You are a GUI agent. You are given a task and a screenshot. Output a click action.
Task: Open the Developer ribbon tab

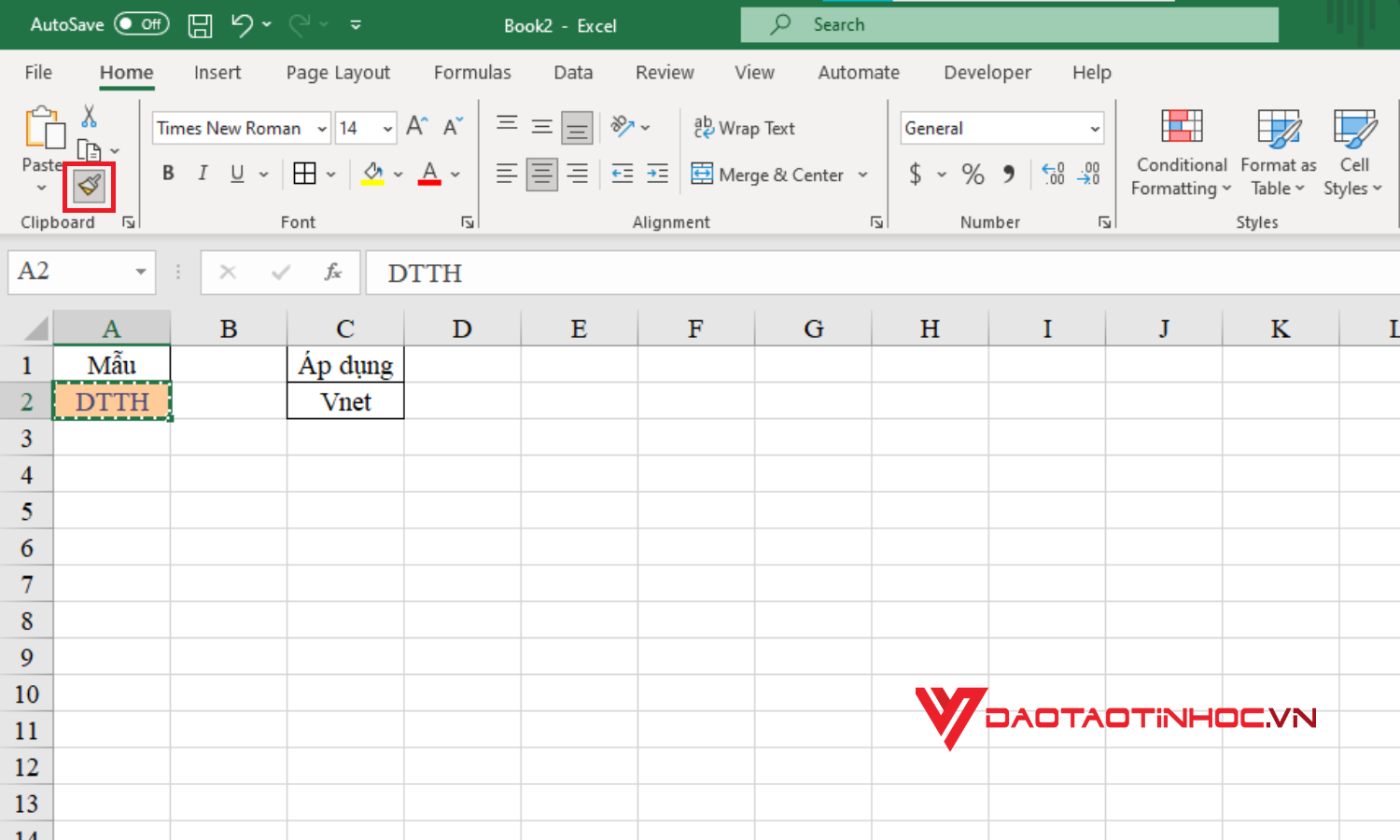coord(987,72)
